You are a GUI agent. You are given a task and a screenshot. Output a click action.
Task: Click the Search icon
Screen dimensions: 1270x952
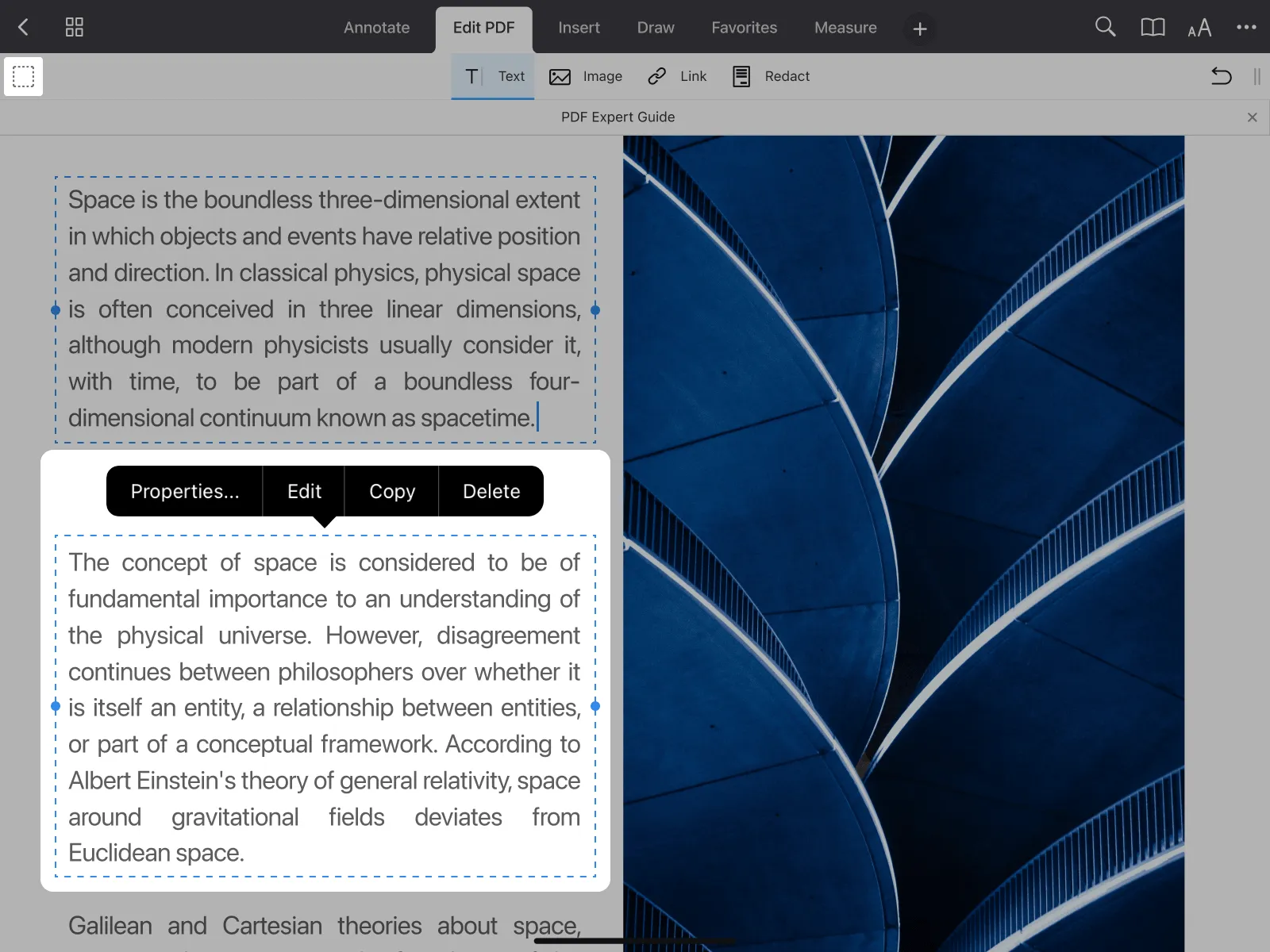click(1105, 26)
